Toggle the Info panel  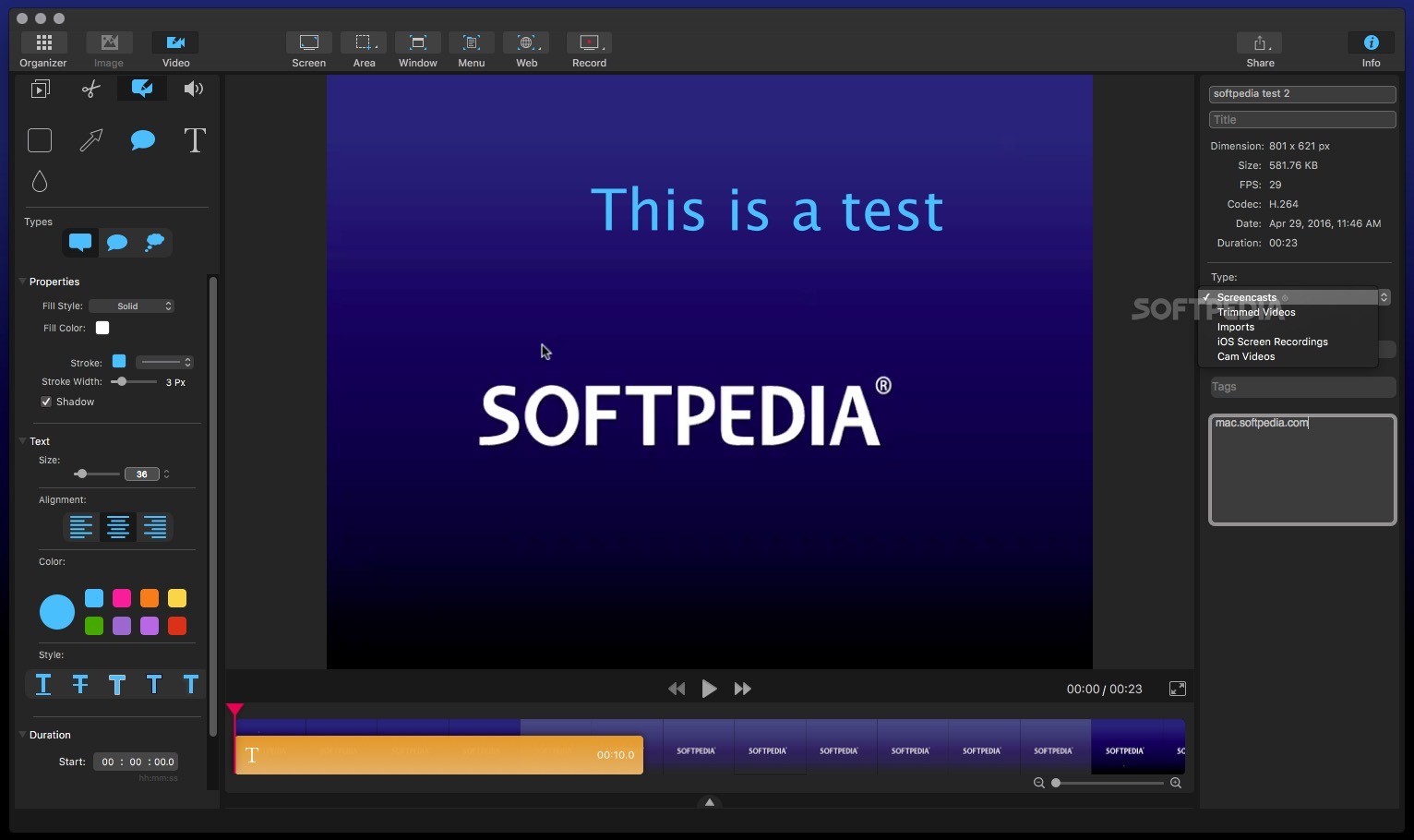tap(1371, 50)
